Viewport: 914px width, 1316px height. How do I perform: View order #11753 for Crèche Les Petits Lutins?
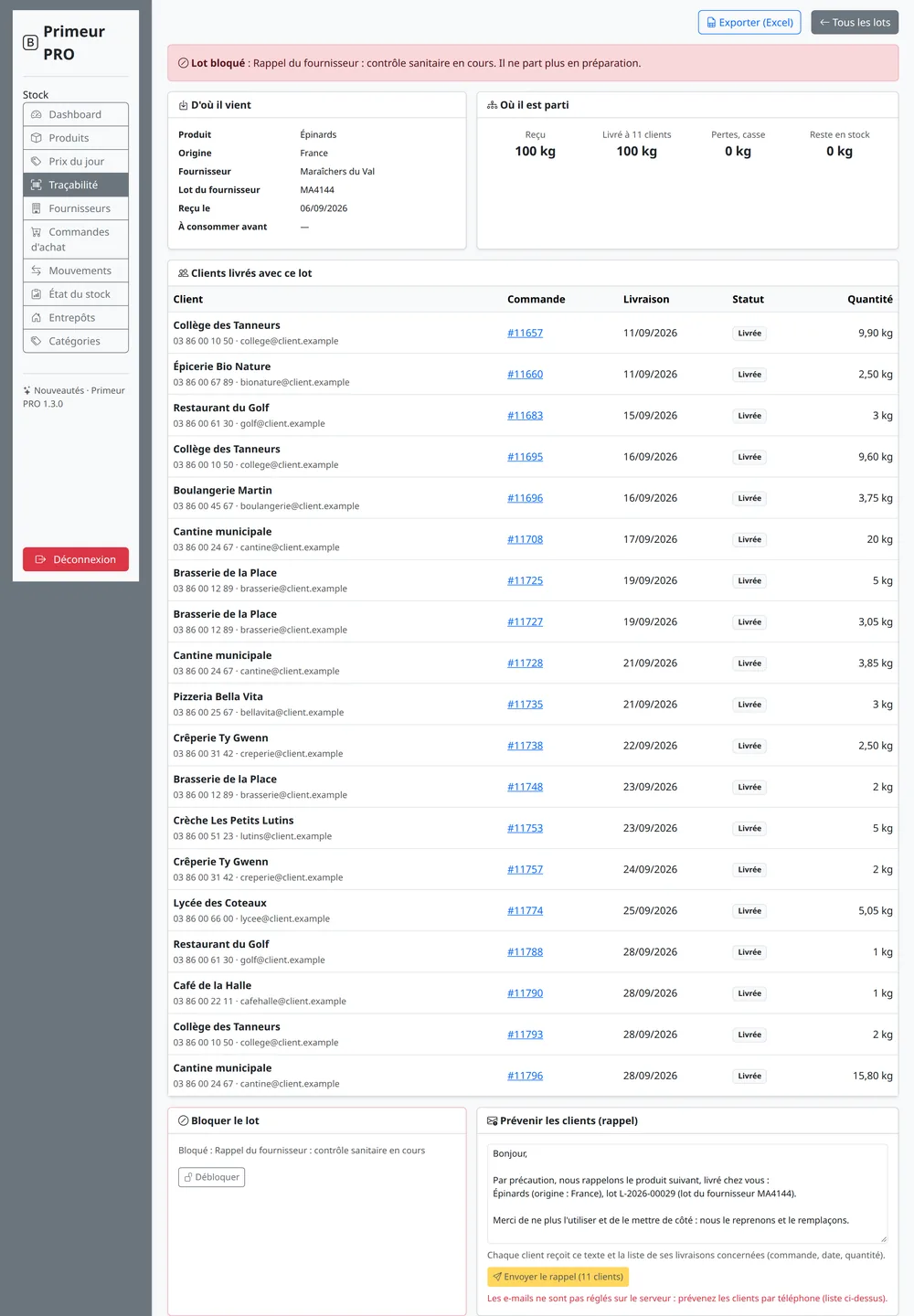[526, 828]
